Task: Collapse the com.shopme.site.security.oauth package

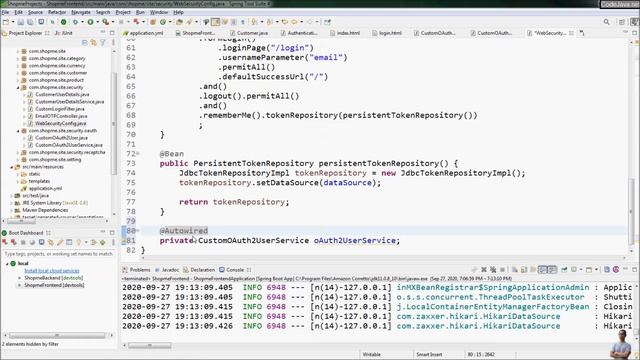Action: coord(18,131)
